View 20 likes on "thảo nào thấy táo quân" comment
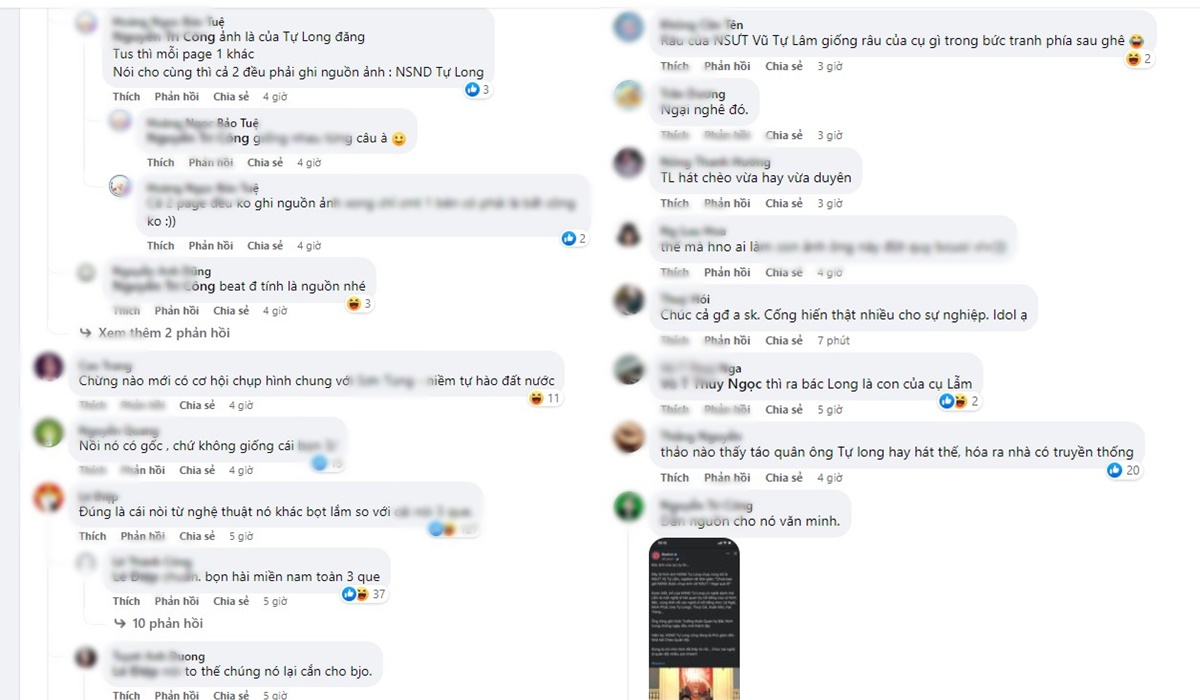The width and height of the screenshot is (1200, 700). [1124, 470]
